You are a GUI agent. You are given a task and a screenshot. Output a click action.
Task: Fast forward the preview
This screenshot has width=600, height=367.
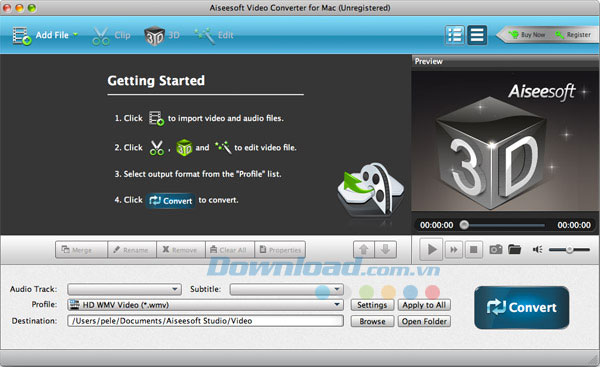[454, 250]
